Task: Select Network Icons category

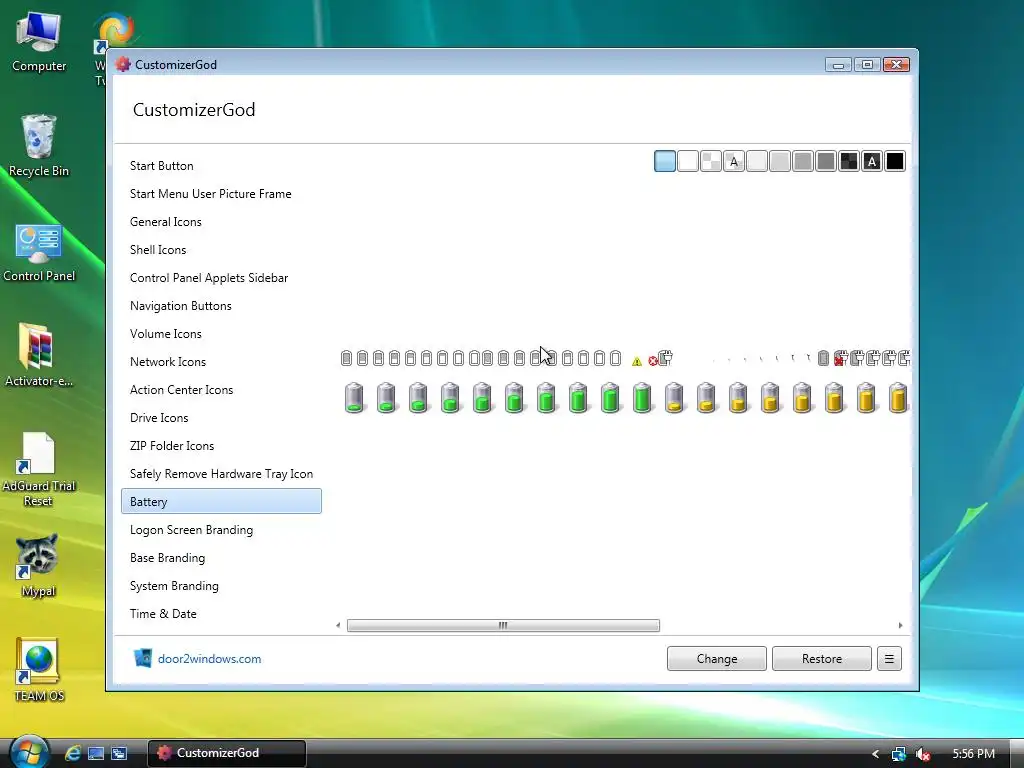Action: [x=221, y=362]
